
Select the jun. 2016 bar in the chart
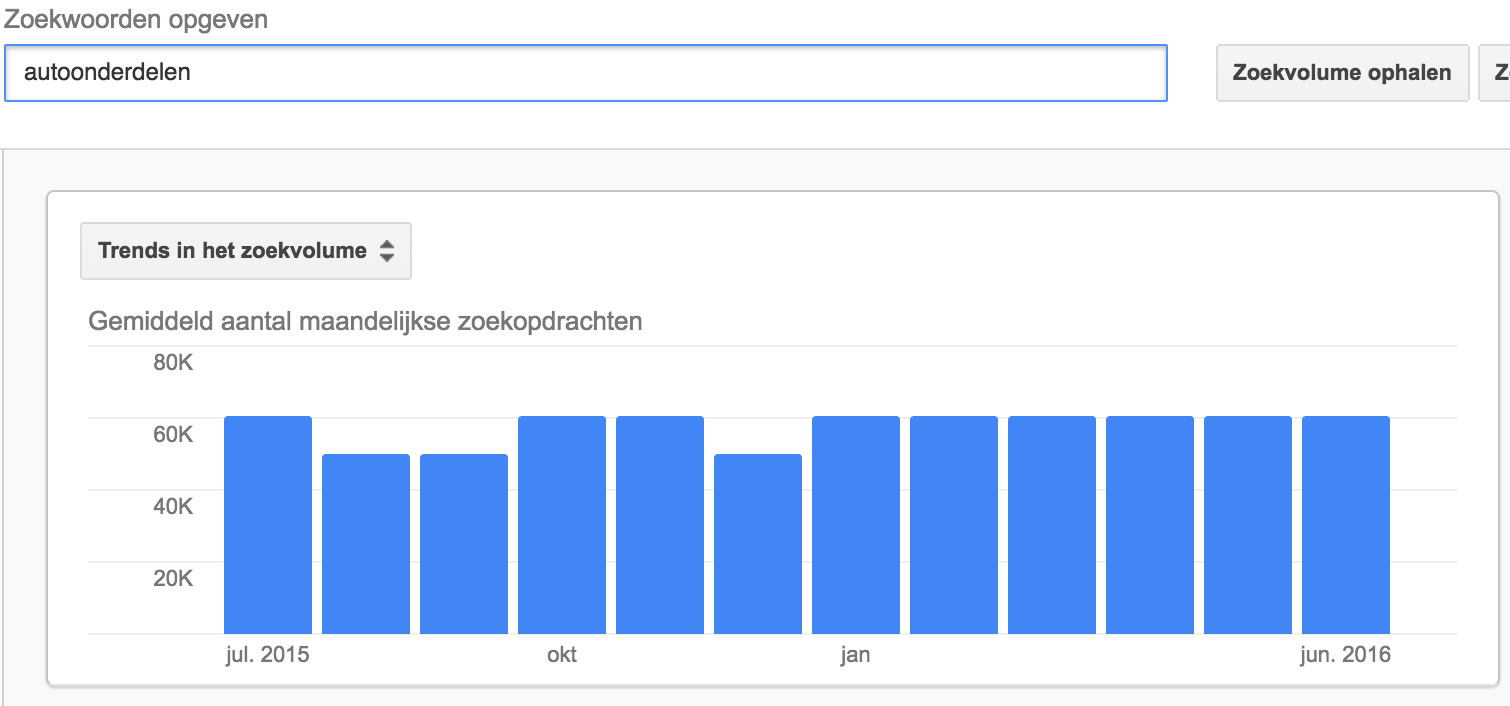pos(1346,525)
